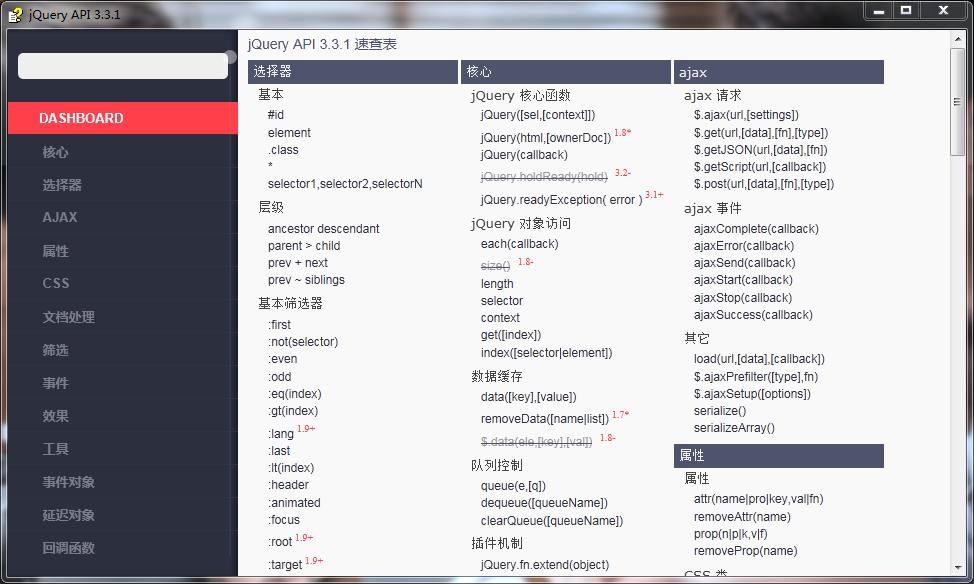The image size is (974, 584).
Task: Open index([selector|element]) link
Action: tap(547, 353)
